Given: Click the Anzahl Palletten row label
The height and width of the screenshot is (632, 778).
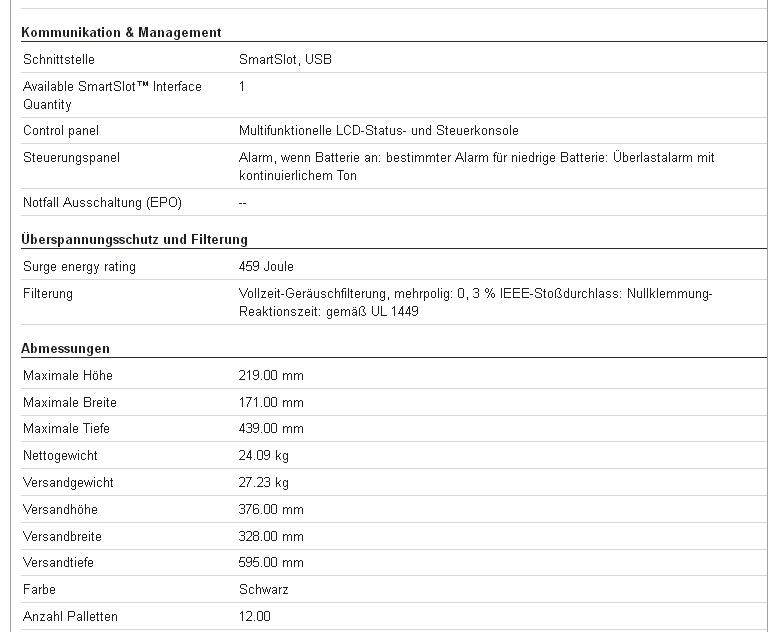Looking at the screenshot, I should pyautogui.click(x=70, y=617).
